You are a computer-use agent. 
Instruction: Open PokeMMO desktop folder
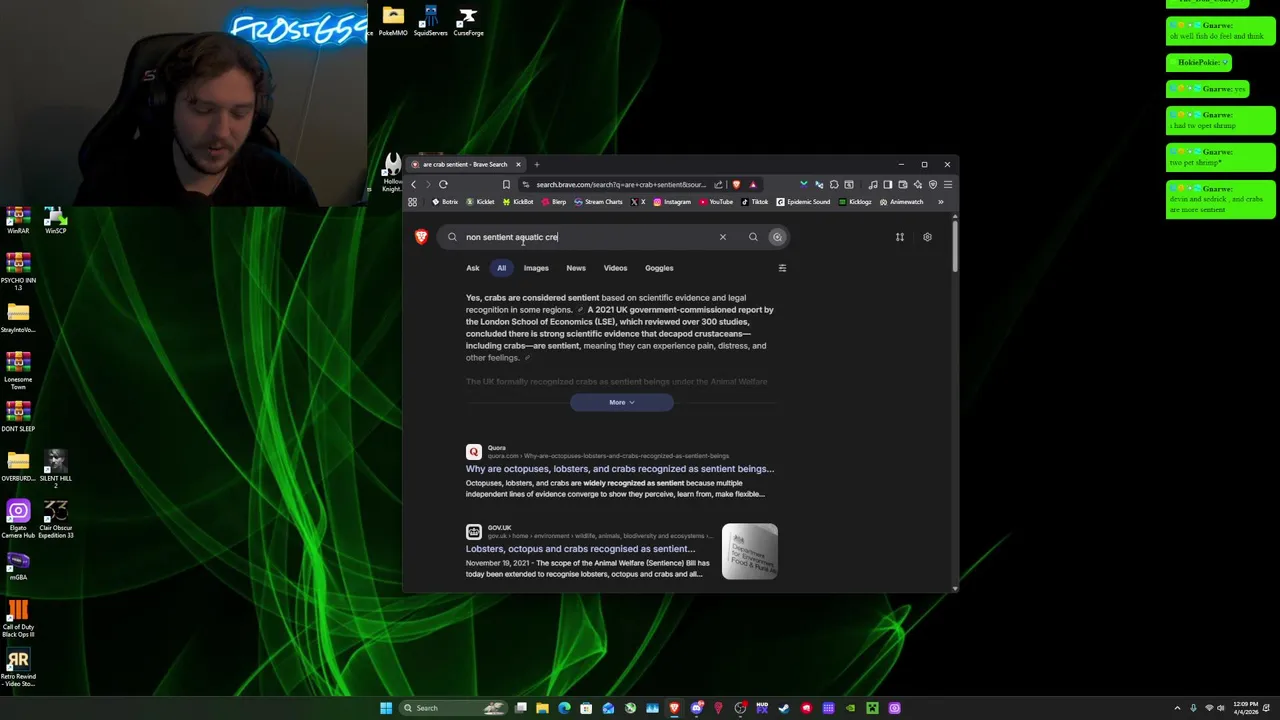(x=393, y=21)
